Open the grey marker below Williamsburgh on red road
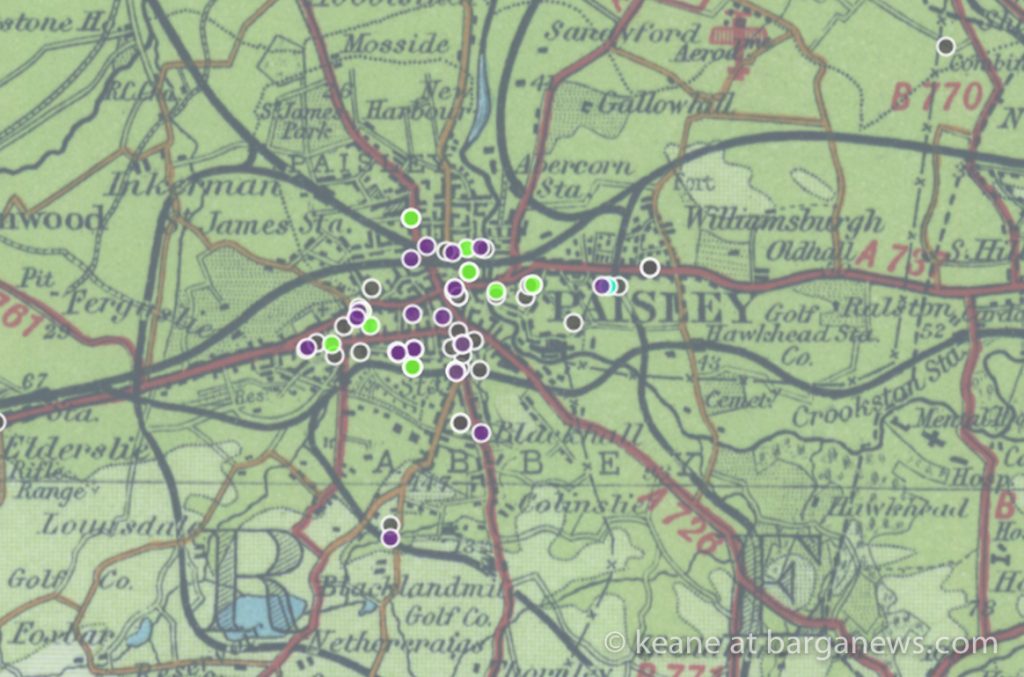 pyautogui.click(x=650, y=267)
